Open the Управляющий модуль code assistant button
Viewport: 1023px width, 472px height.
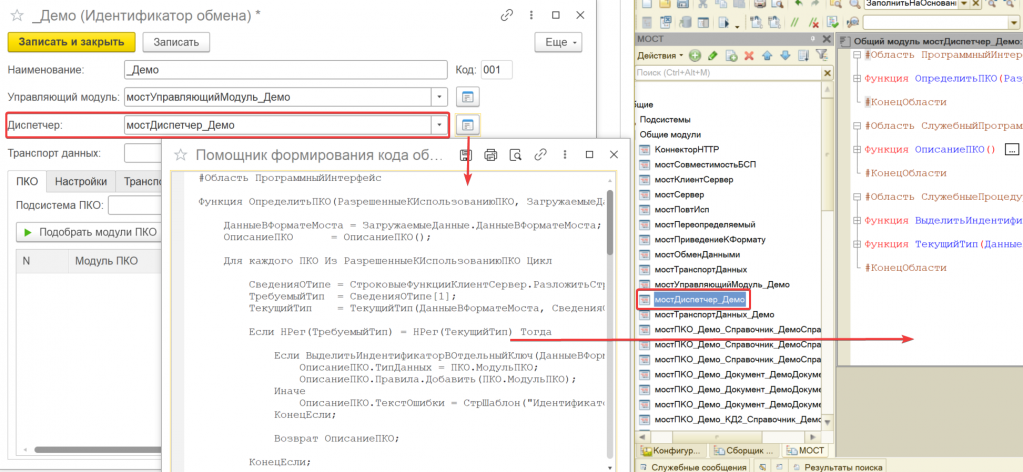pos(467,97)
